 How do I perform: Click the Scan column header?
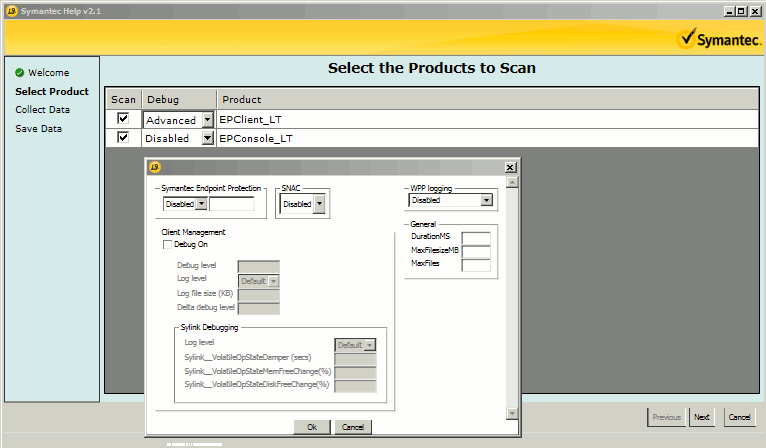pos(124,100)
